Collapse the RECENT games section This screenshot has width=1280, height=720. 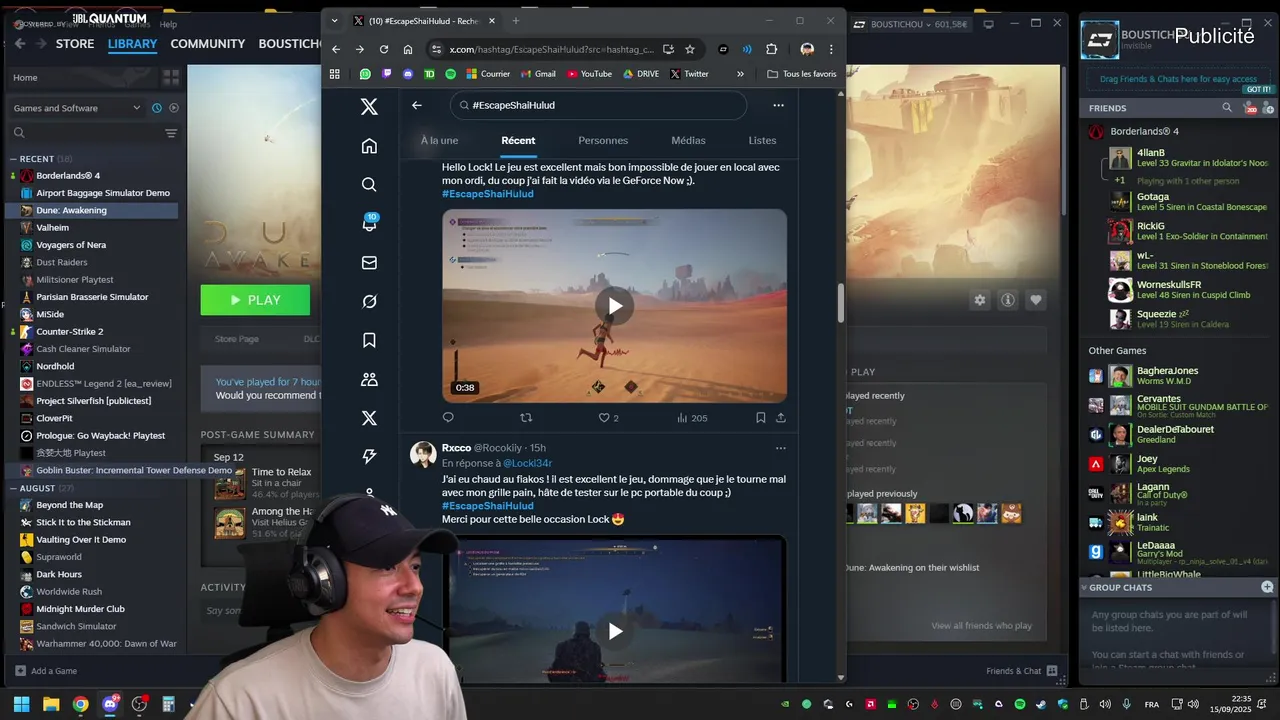13,159
